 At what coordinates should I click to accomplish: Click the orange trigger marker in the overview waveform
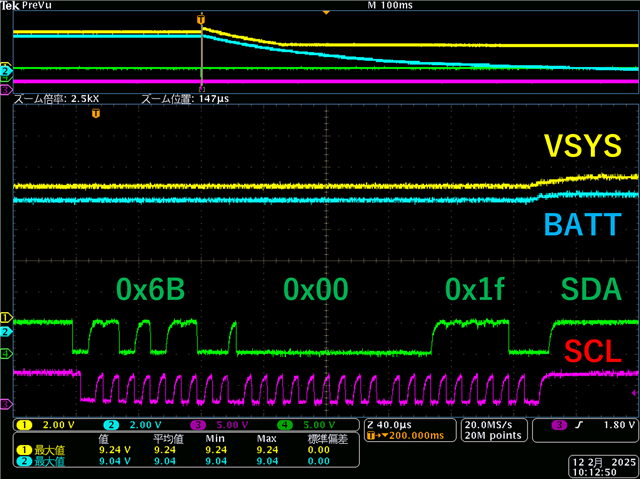click(x=201, y=19)
